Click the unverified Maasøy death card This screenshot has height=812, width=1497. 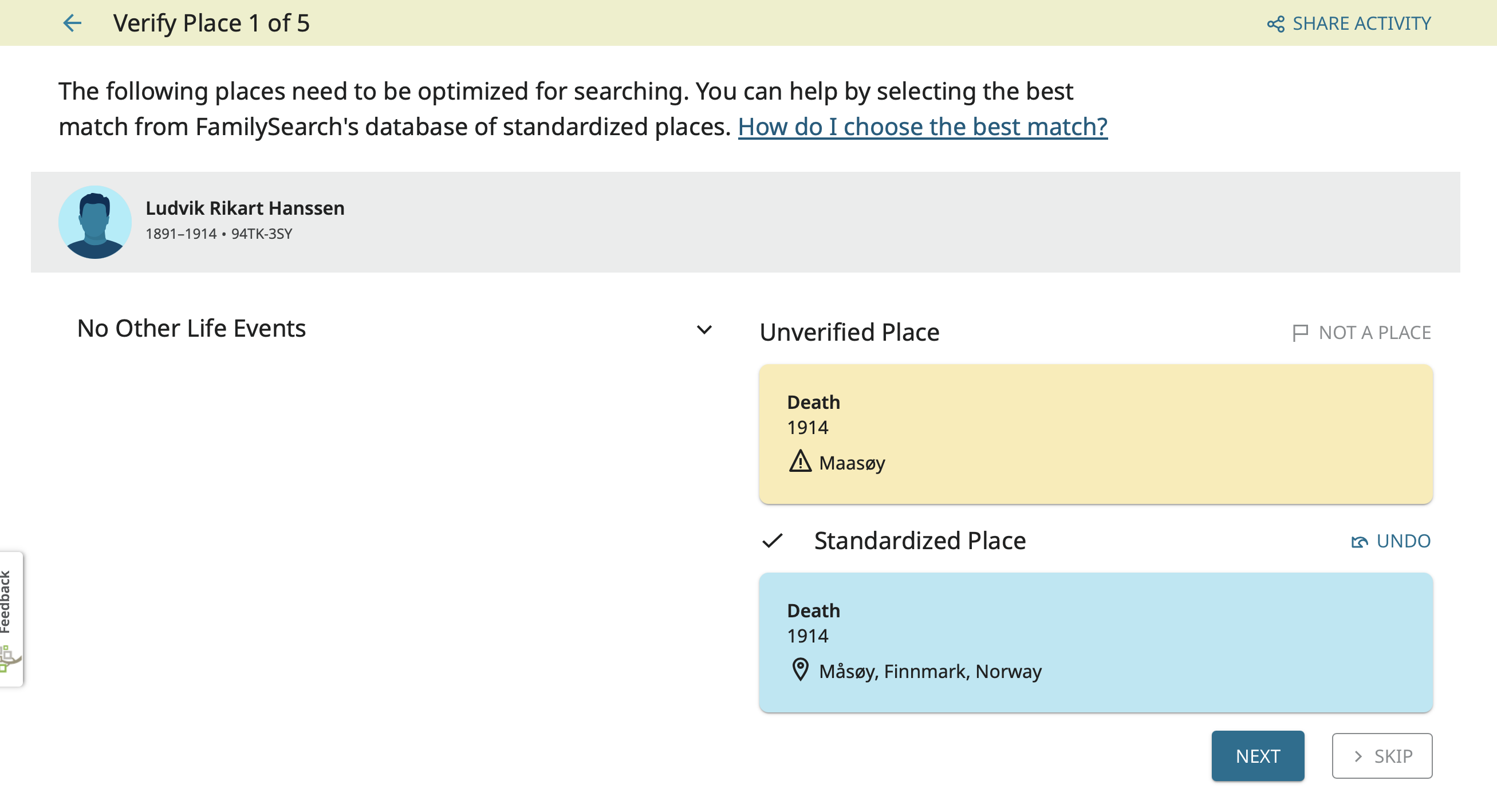pos(1095,433)
